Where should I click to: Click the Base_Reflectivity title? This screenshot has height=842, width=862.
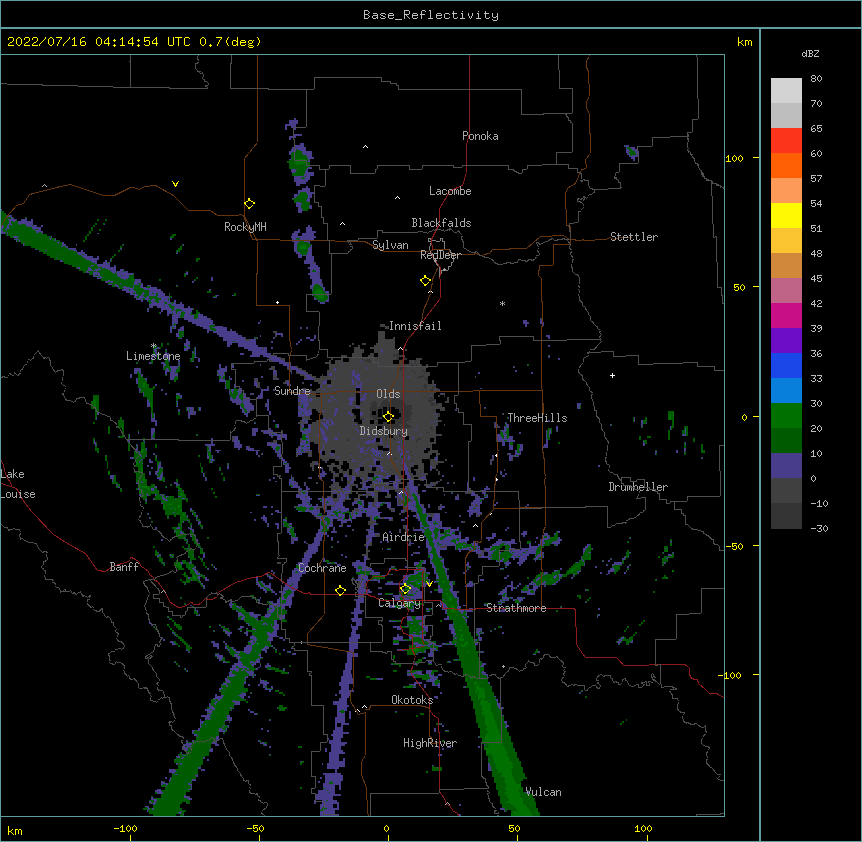click(431, 15)
